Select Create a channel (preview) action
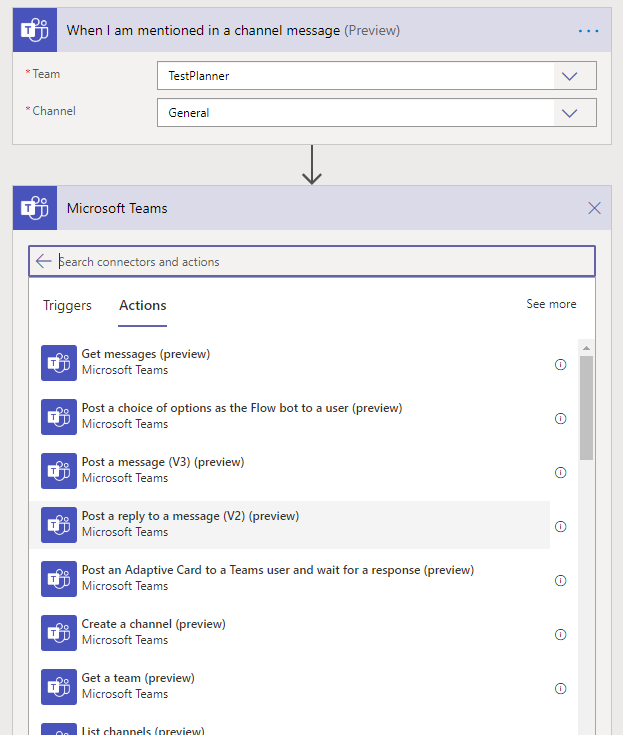This screenshot has width=623, height=735. pos(290,632)
